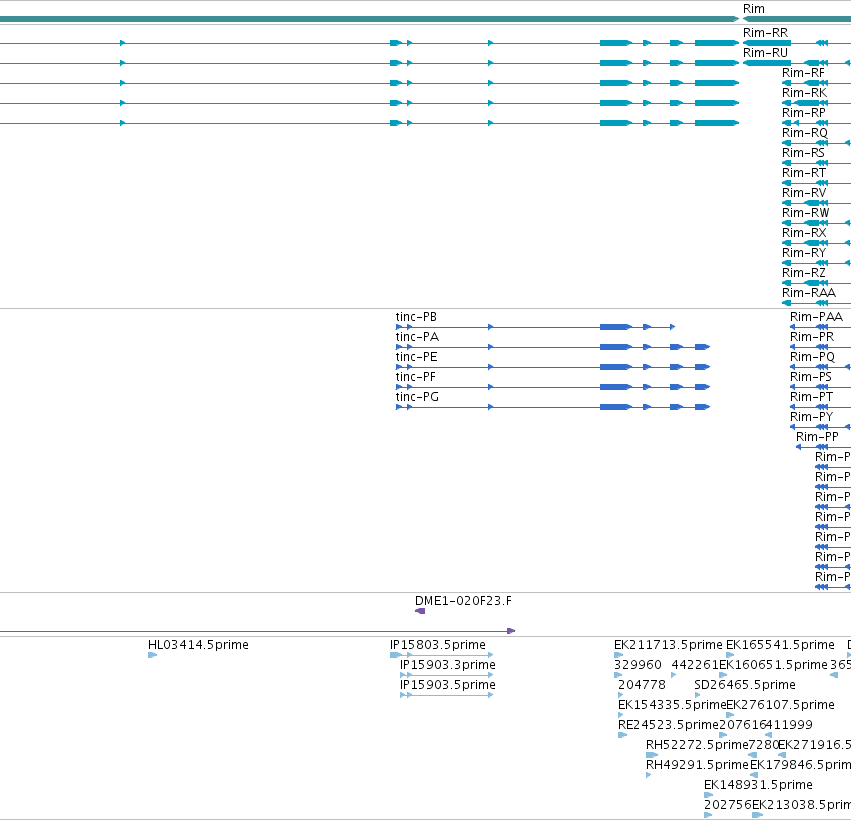Open the tinc-PB protein label

tap(416, 317)
